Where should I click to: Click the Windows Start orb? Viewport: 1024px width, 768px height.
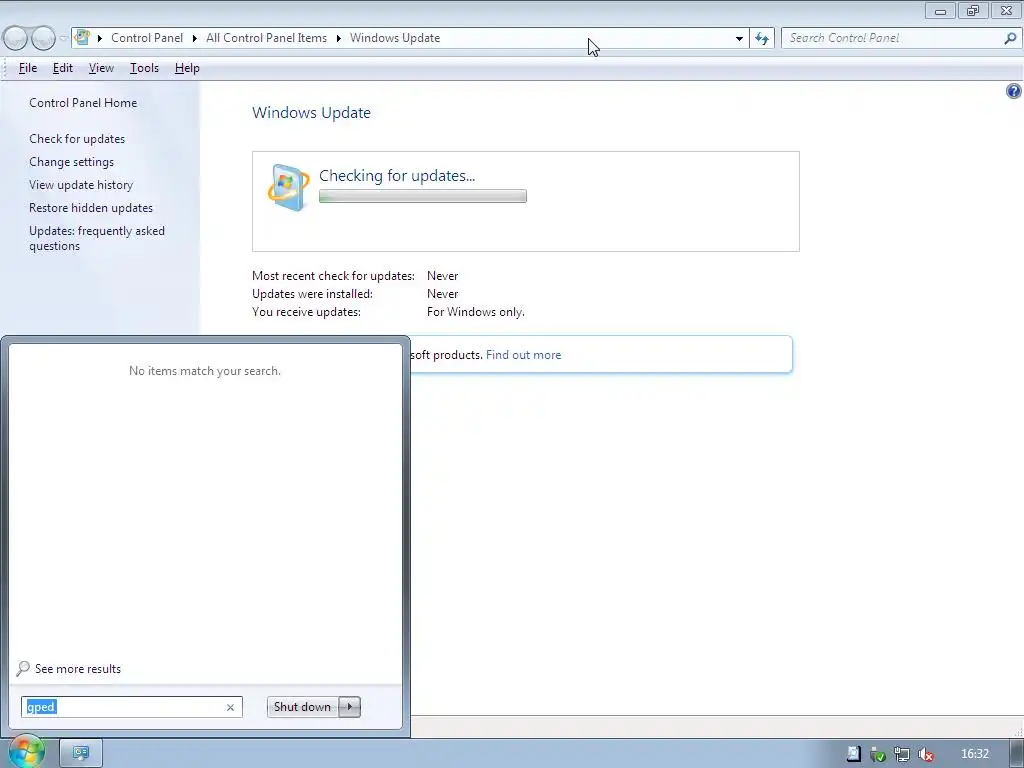27,751
